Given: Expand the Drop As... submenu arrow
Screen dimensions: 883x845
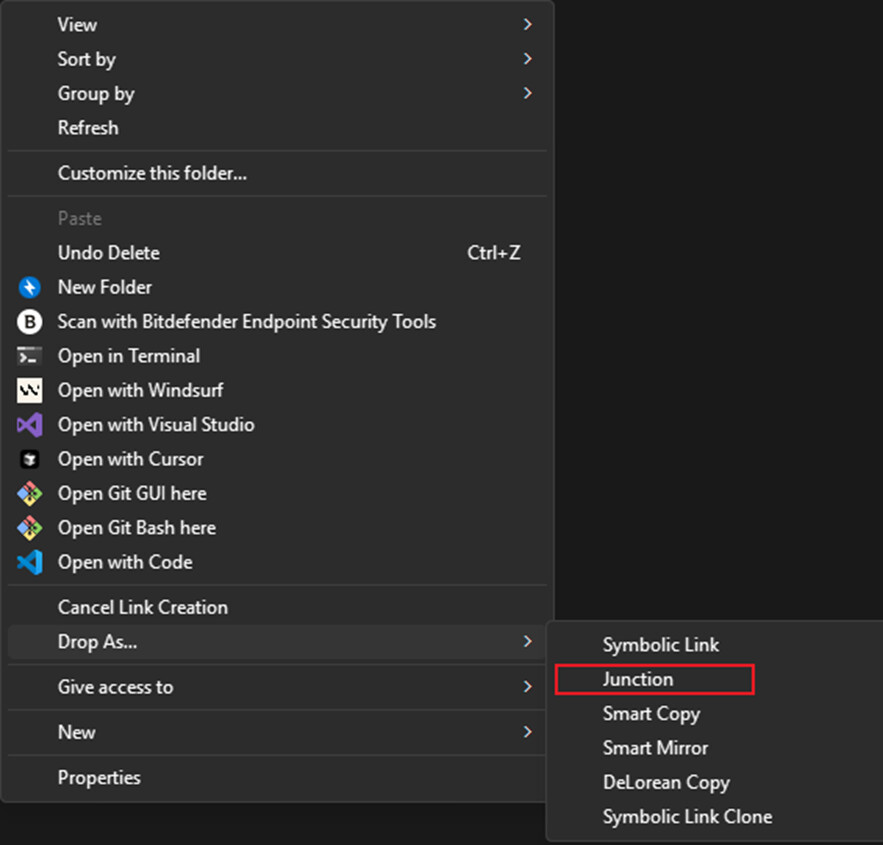Looking at the screenshot, I should pos(527,641).
